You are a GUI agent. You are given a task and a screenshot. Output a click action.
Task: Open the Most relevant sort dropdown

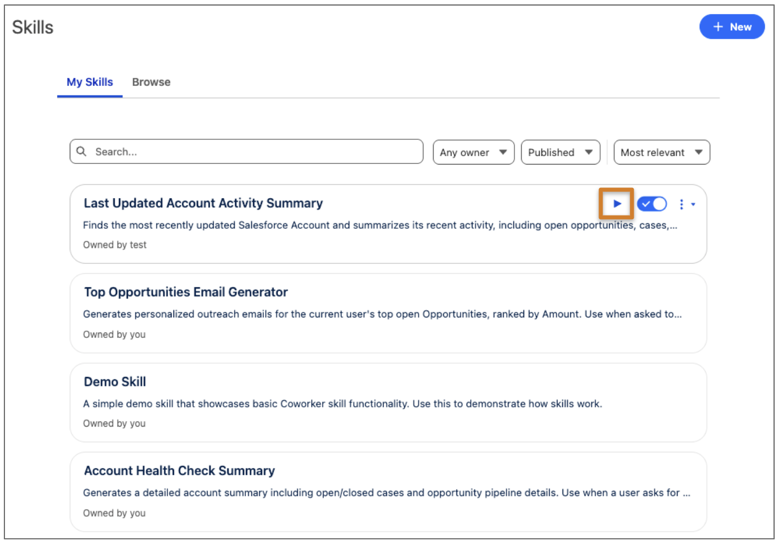pos(662,152)
